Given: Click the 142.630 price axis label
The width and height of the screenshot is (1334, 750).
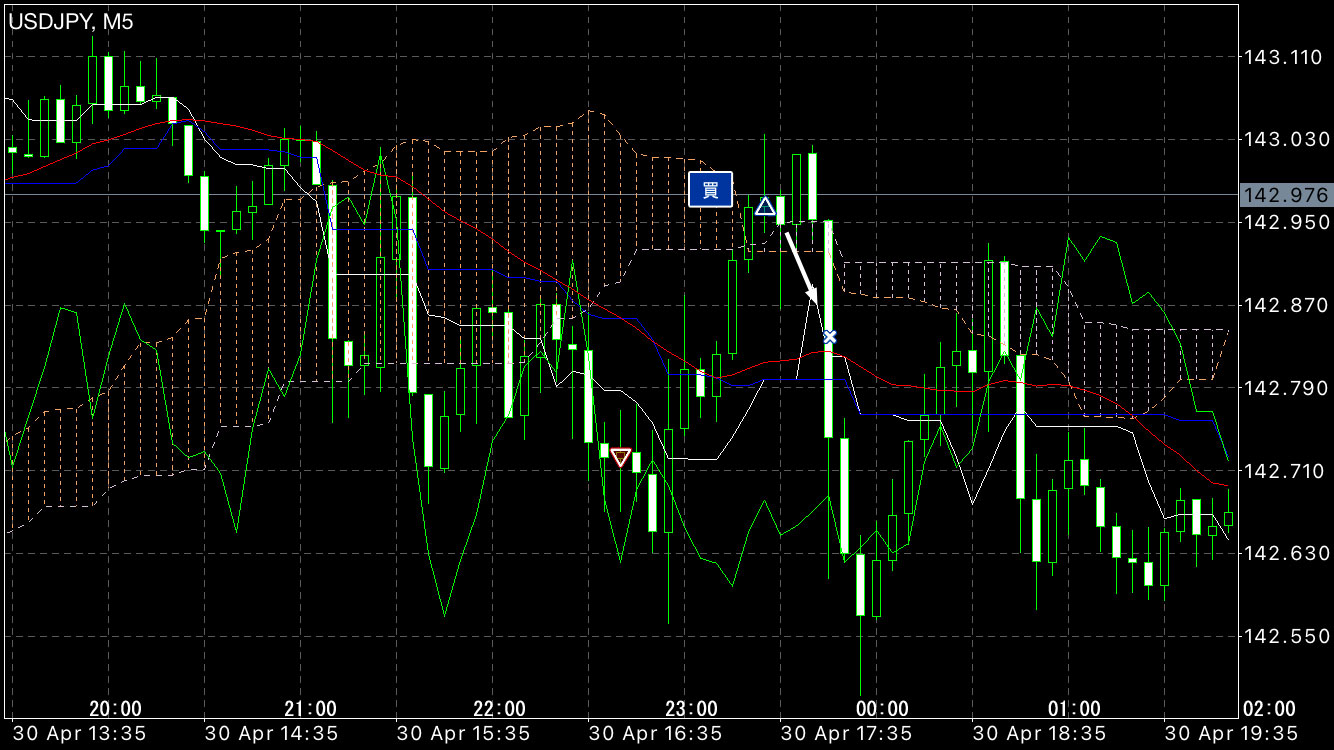Looking at the screenshot, I should point(1284,553).
